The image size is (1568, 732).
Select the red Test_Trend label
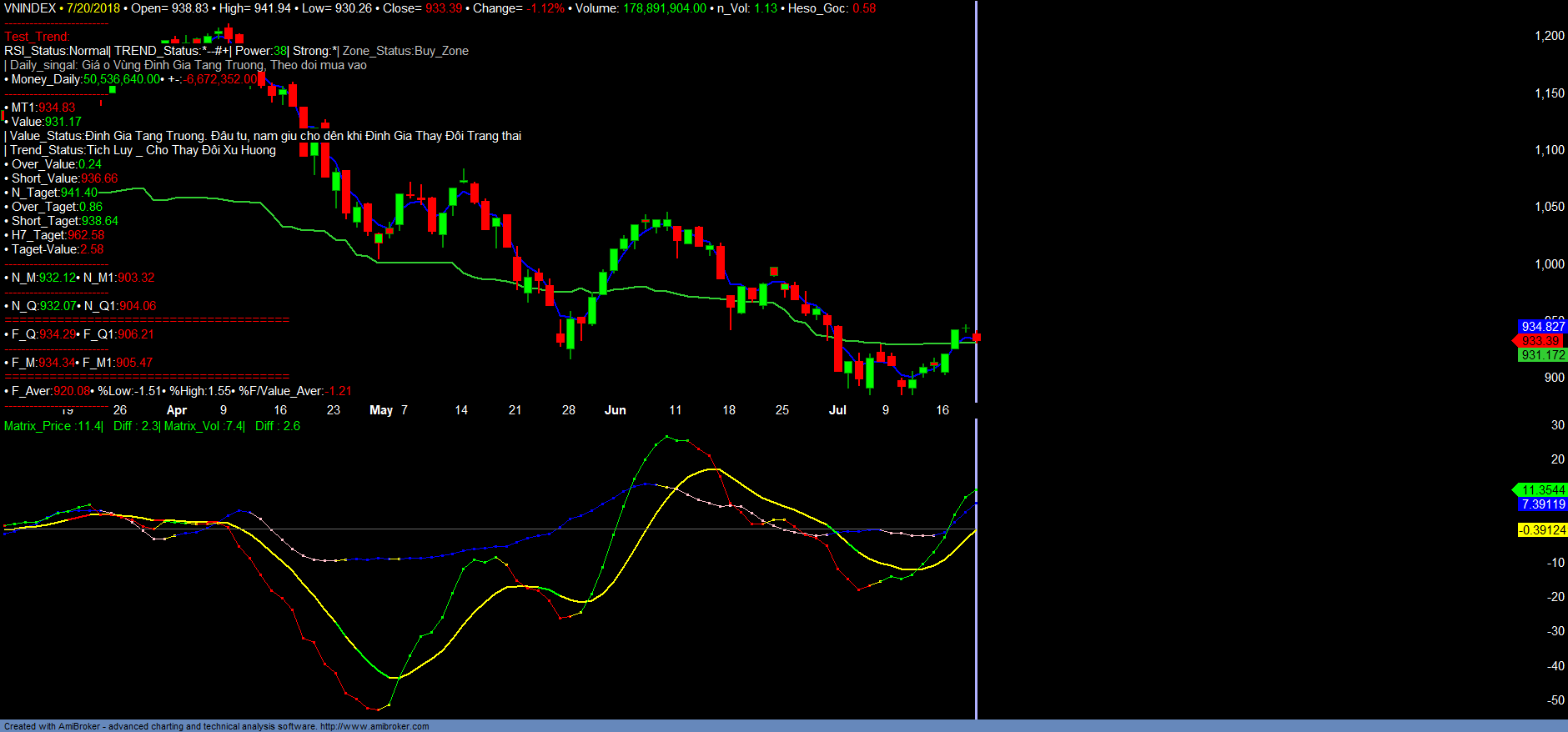(x=37, y=37)
